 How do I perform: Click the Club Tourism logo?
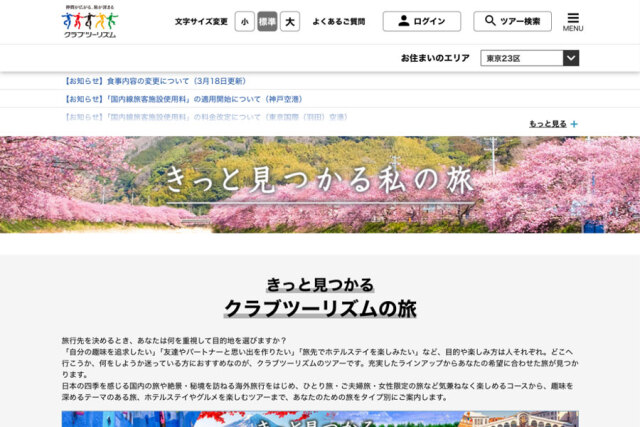[88, 21]
